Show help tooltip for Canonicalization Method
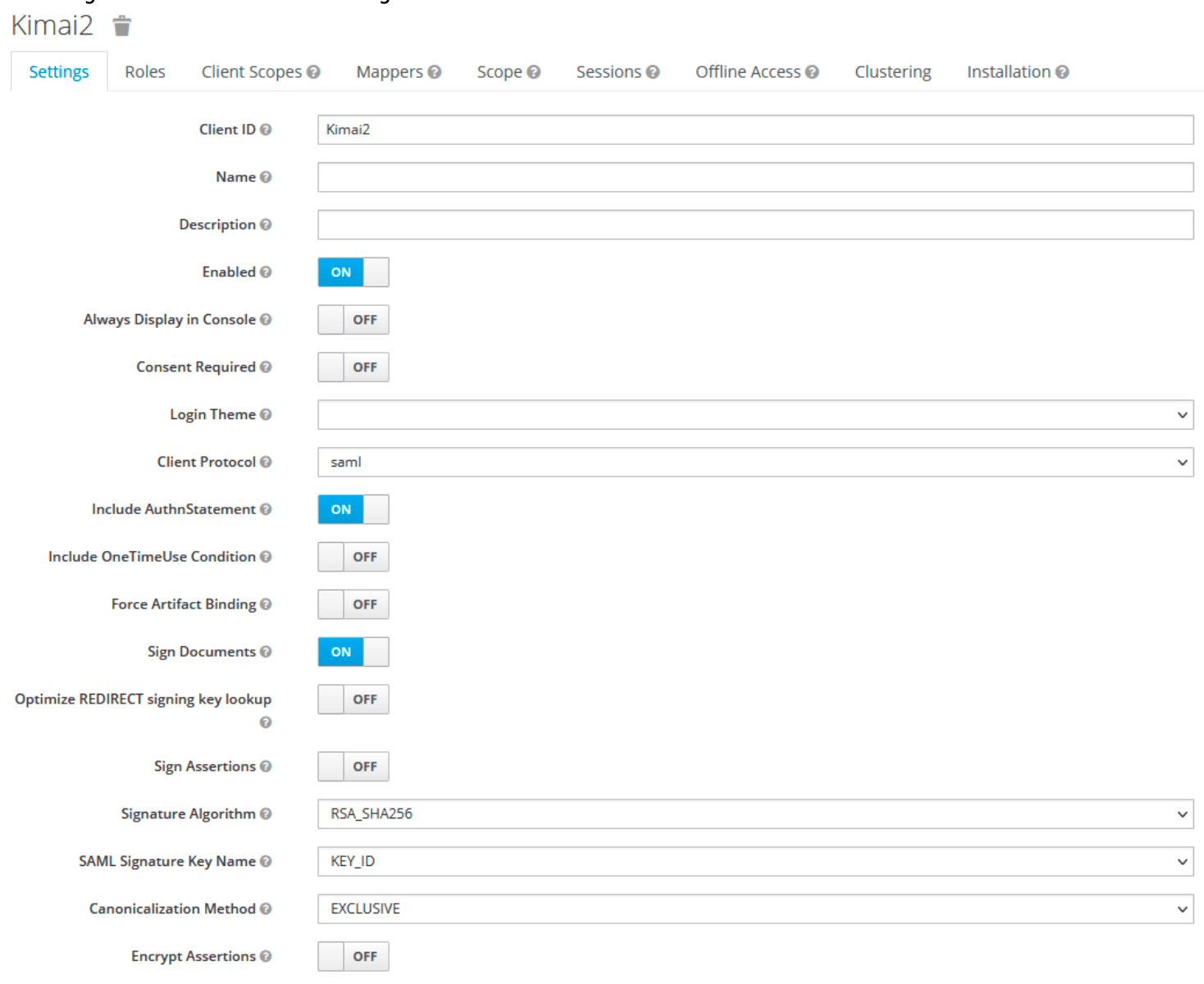The image size is (1204, 984). [x=266, y=909]
